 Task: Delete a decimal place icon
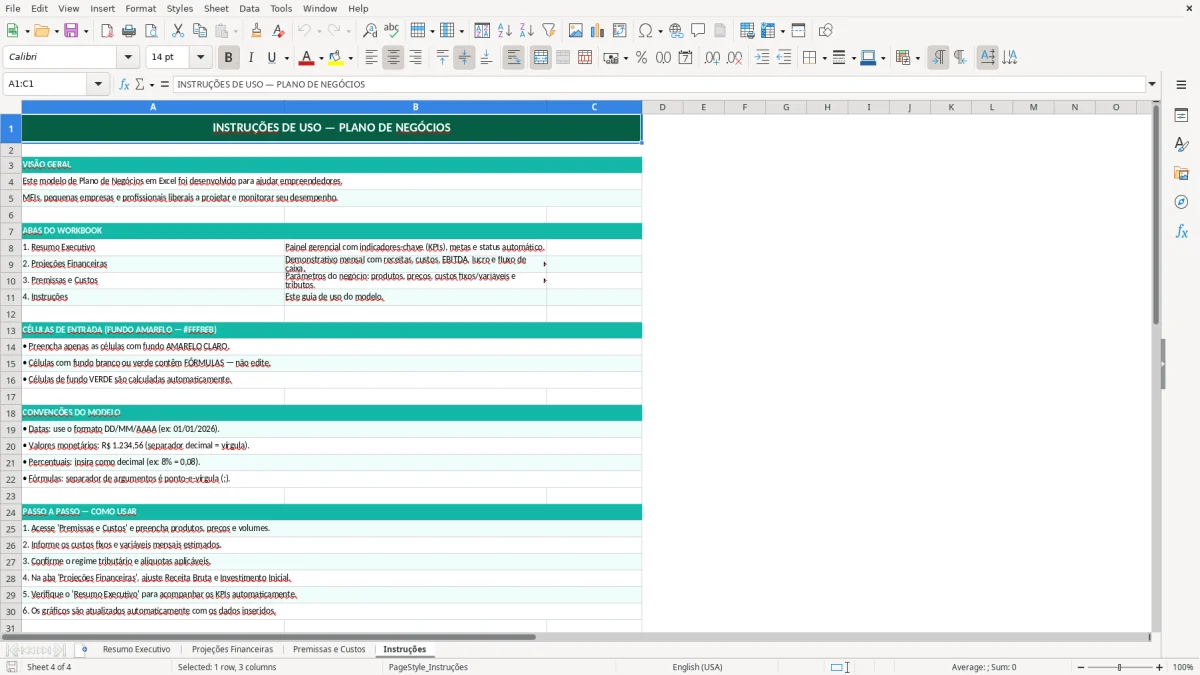734,58
